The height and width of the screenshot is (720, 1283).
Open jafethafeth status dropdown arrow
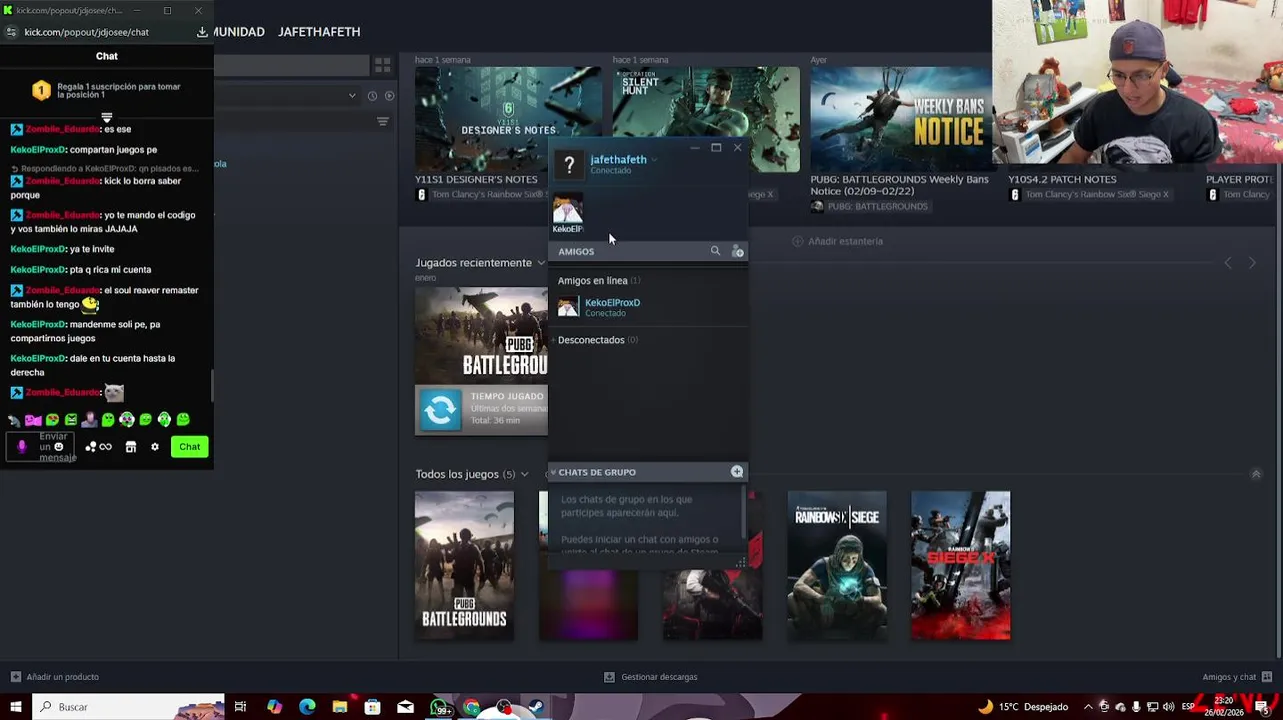tap(654, 160)
